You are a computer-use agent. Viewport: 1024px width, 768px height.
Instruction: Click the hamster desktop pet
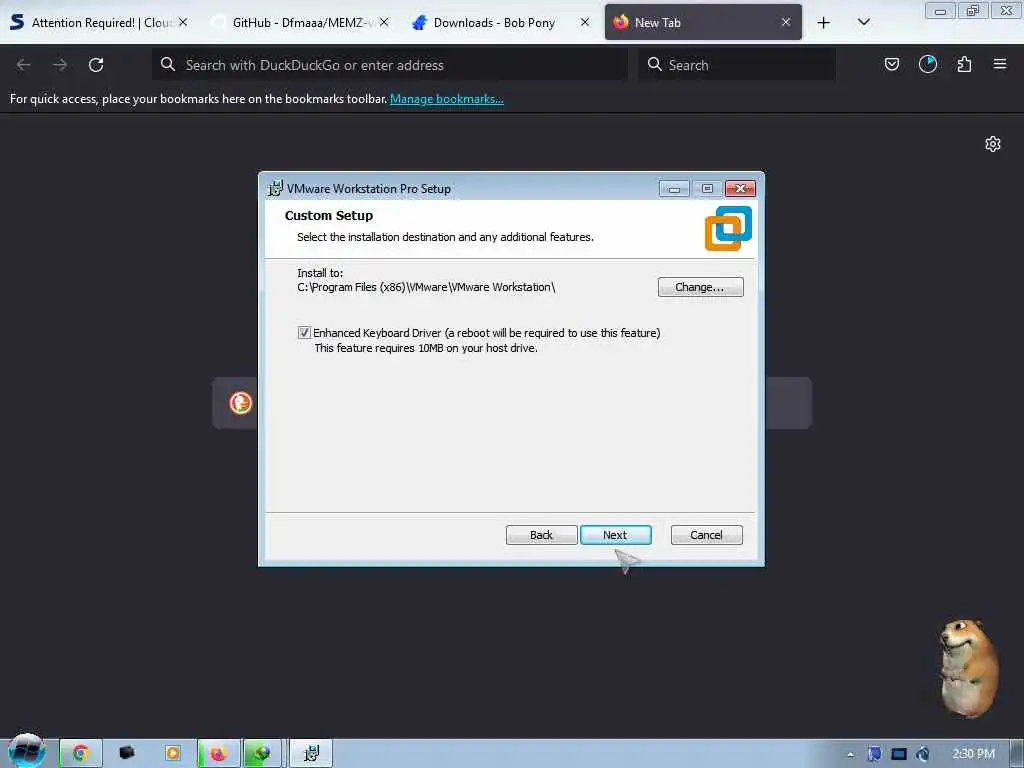coord(969,669)
